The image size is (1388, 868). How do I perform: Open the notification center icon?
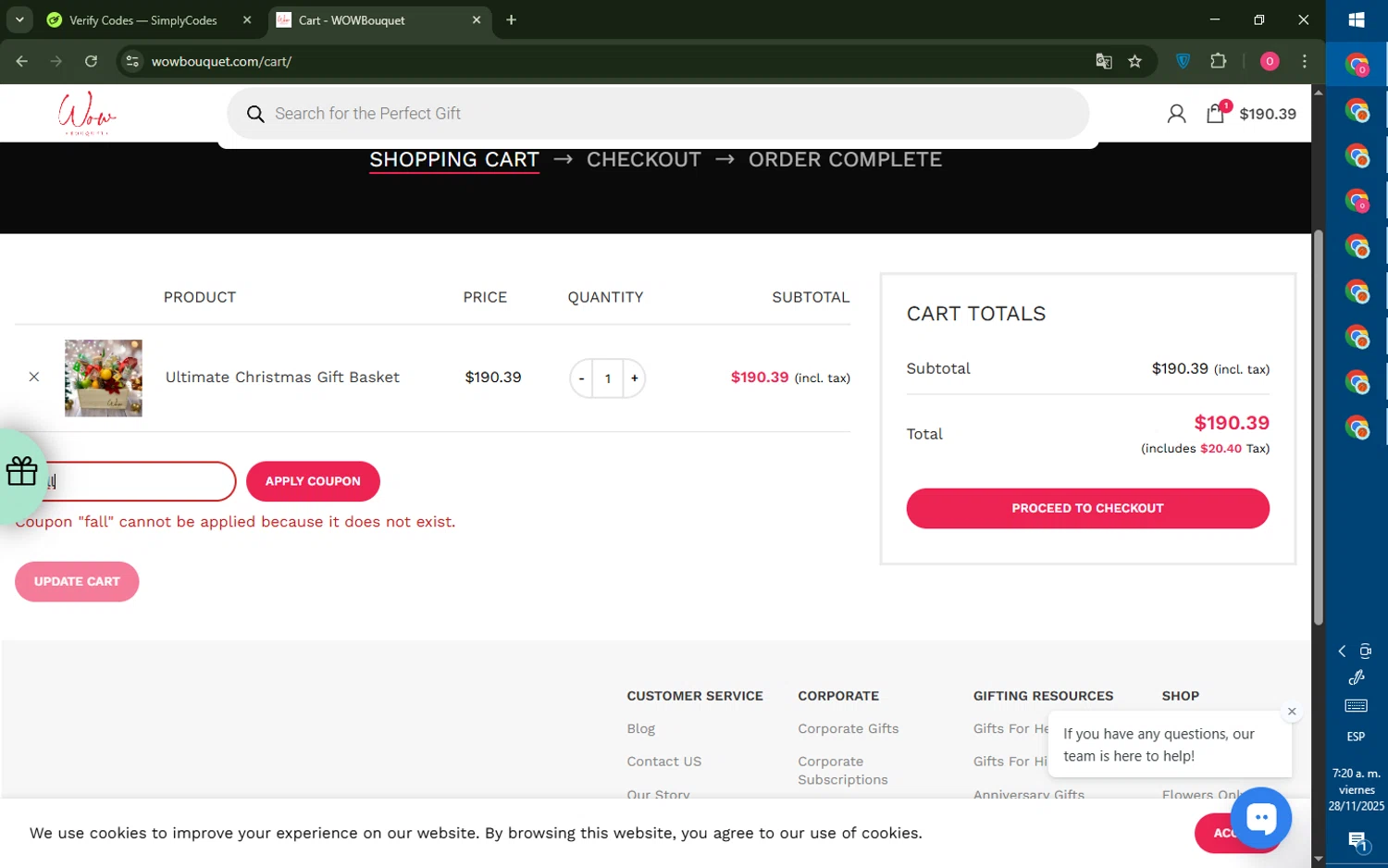coord(1357,840)
